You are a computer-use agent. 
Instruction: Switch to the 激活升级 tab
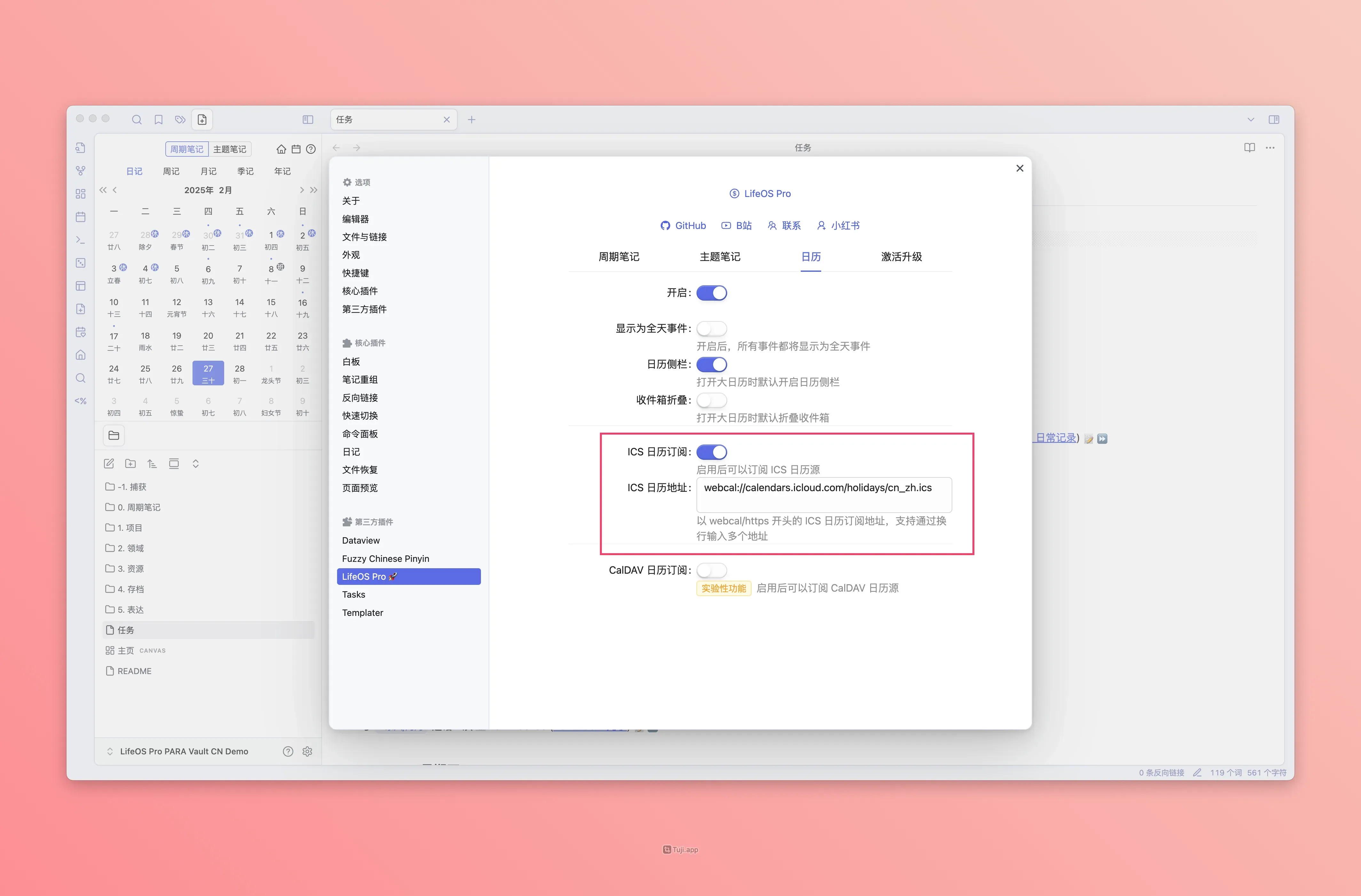click(901, 257)
